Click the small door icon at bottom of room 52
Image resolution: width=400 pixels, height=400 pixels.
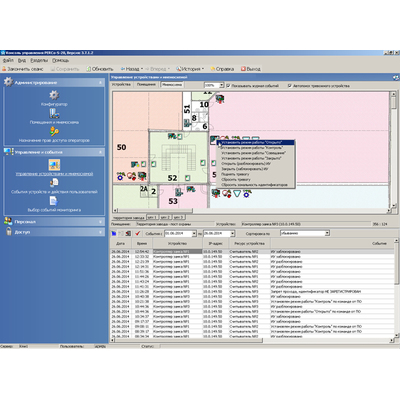(x=187, y=178)
